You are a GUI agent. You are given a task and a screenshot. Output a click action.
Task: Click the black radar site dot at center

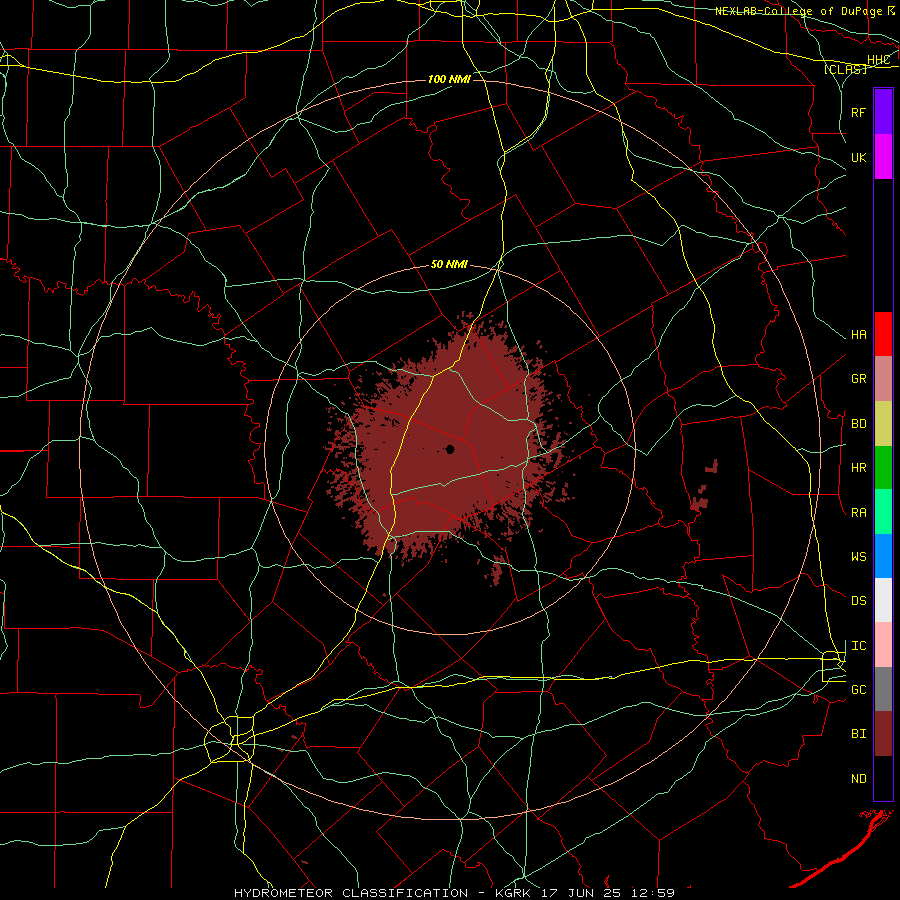[450, 449]
